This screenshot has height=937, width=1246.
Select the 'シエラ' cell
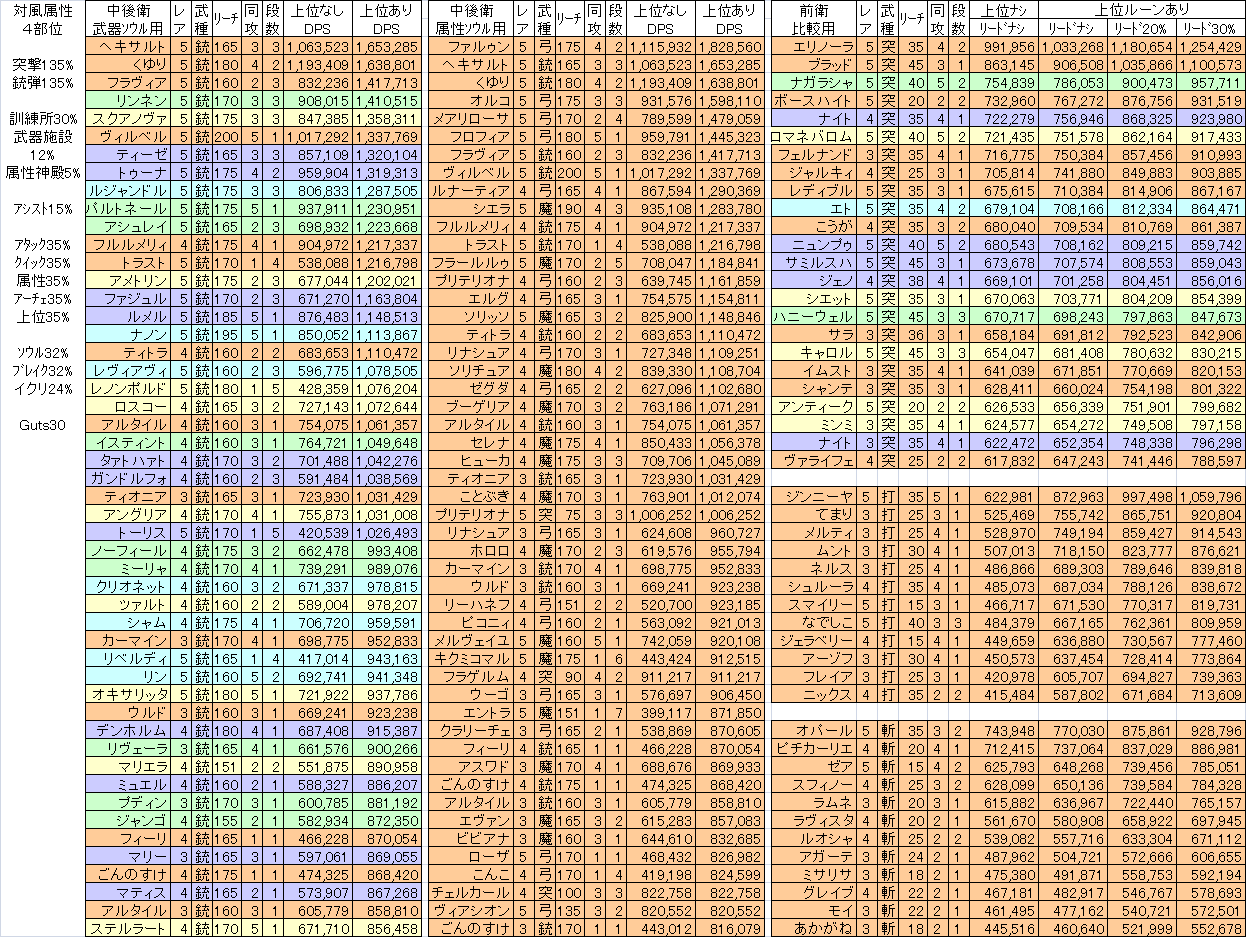tap(471, 208)
